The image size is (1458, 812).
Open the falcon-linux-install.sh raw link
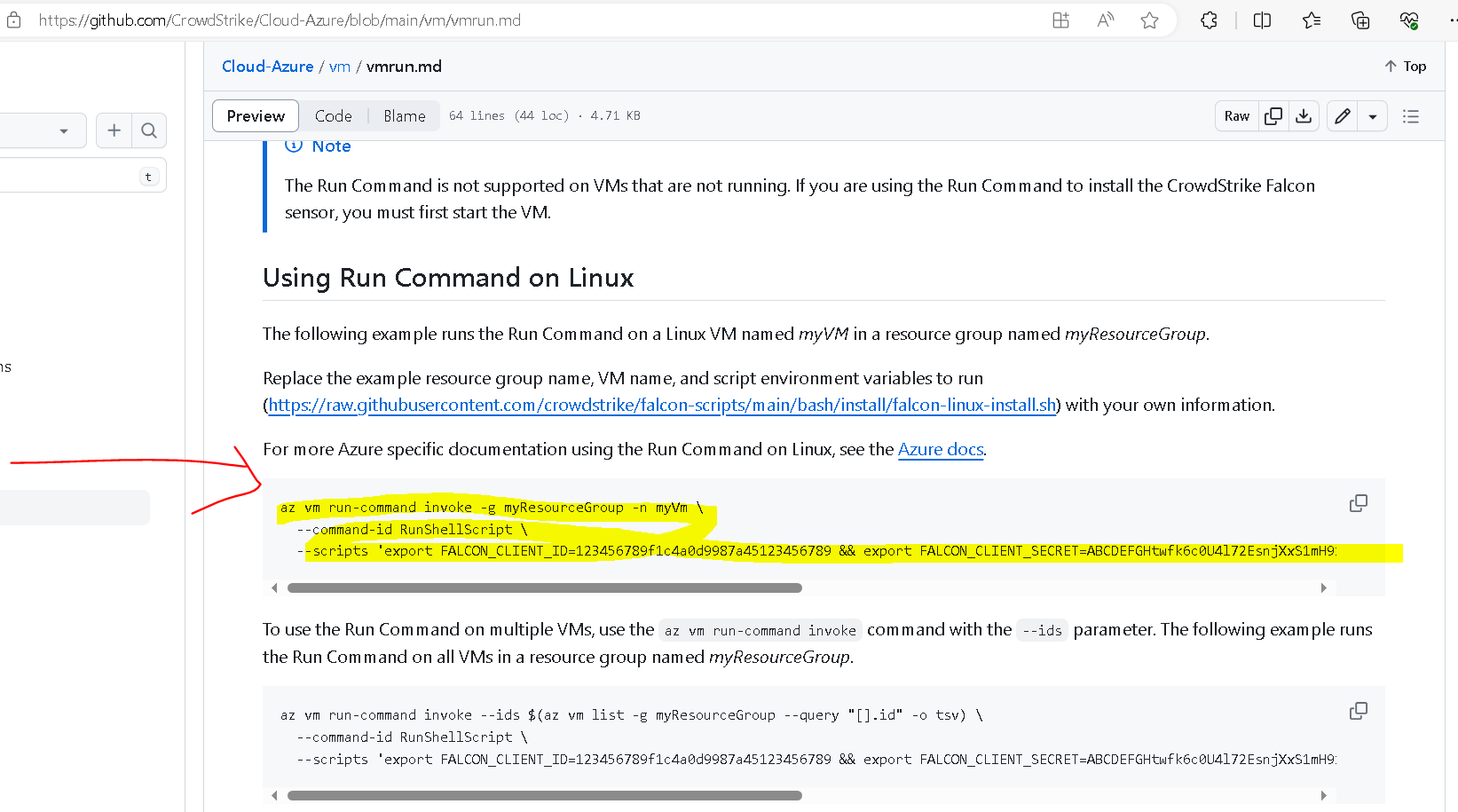click(662, 405)
